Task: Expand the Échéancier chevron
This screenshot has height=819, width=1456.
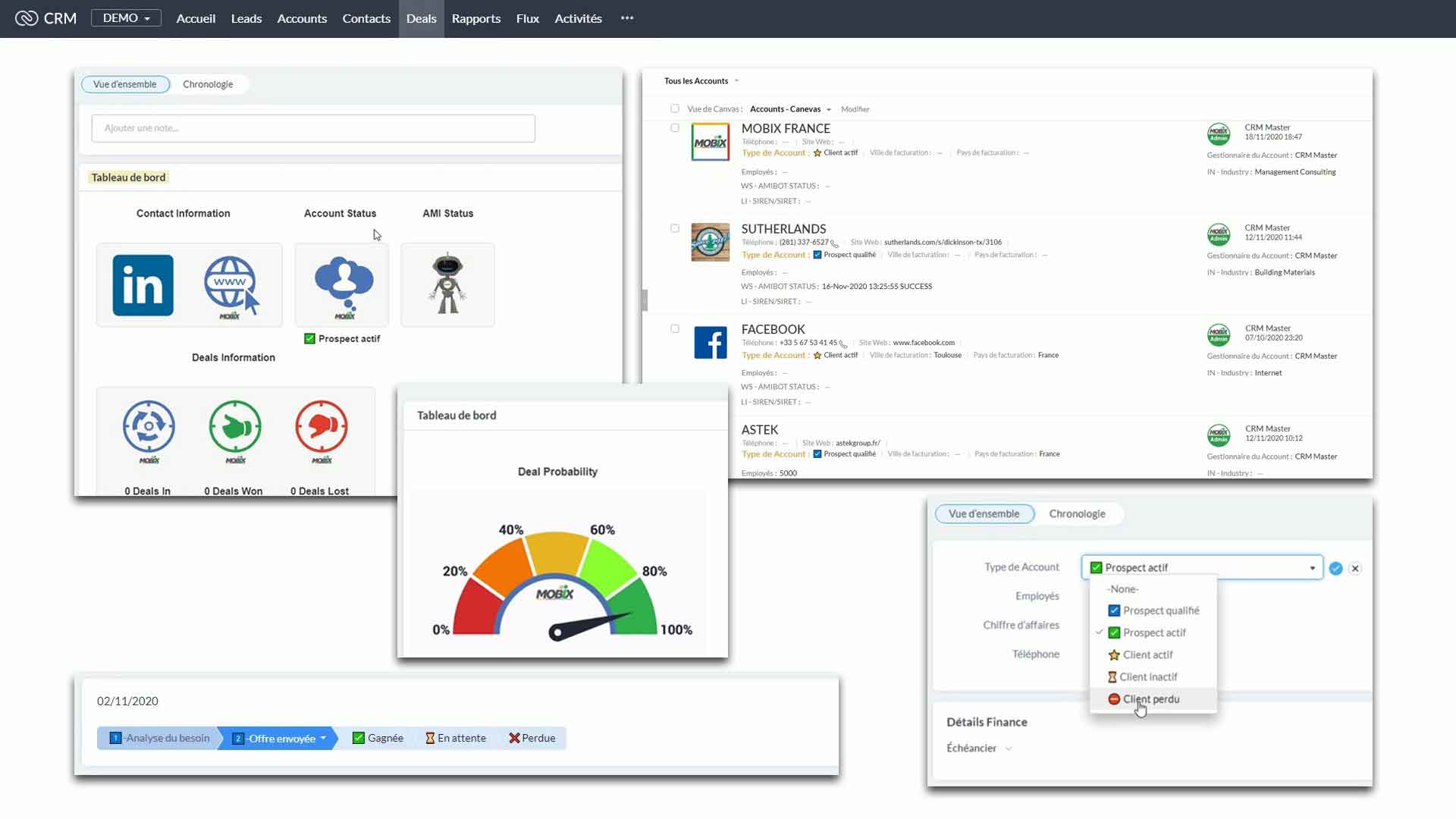Action: [1009, 748]
